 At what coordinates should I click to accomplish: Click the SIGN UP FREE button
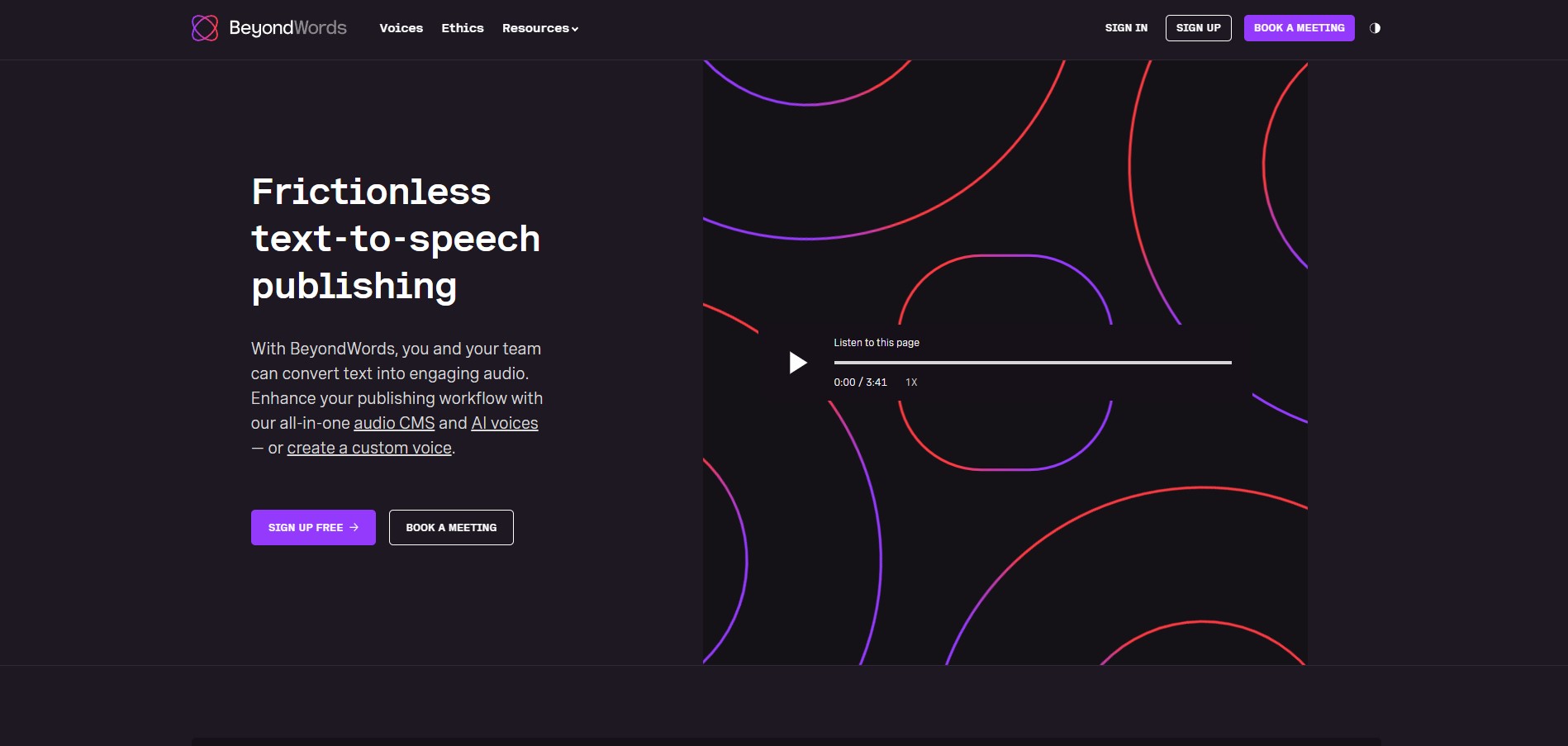click(x=313, y=527)
